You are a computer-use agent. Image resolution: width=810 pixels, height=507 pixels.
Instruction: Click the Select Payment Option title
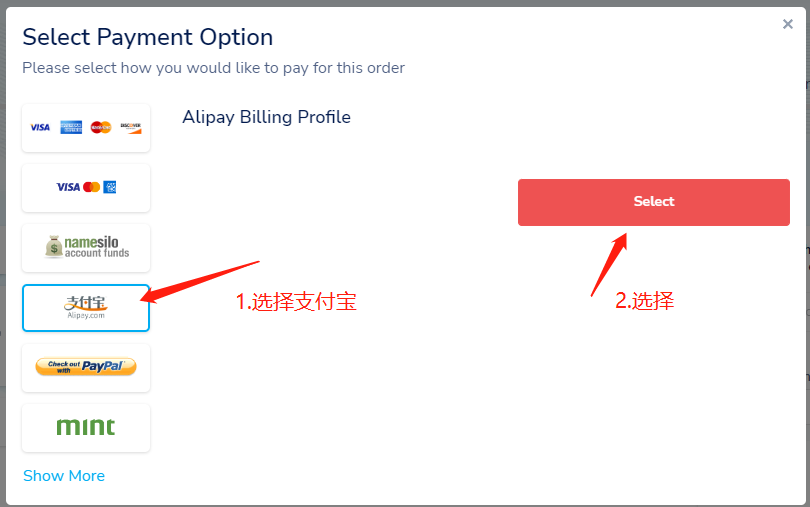pos(148,37)
